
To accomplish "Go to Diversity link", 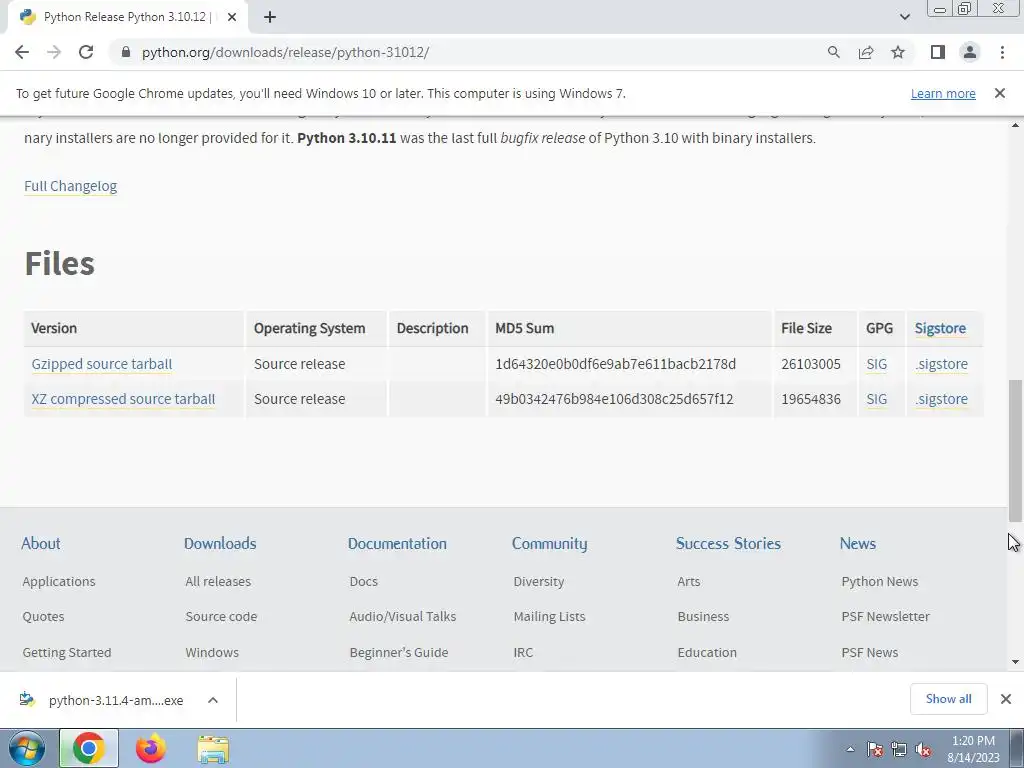I will pos(539,581).
